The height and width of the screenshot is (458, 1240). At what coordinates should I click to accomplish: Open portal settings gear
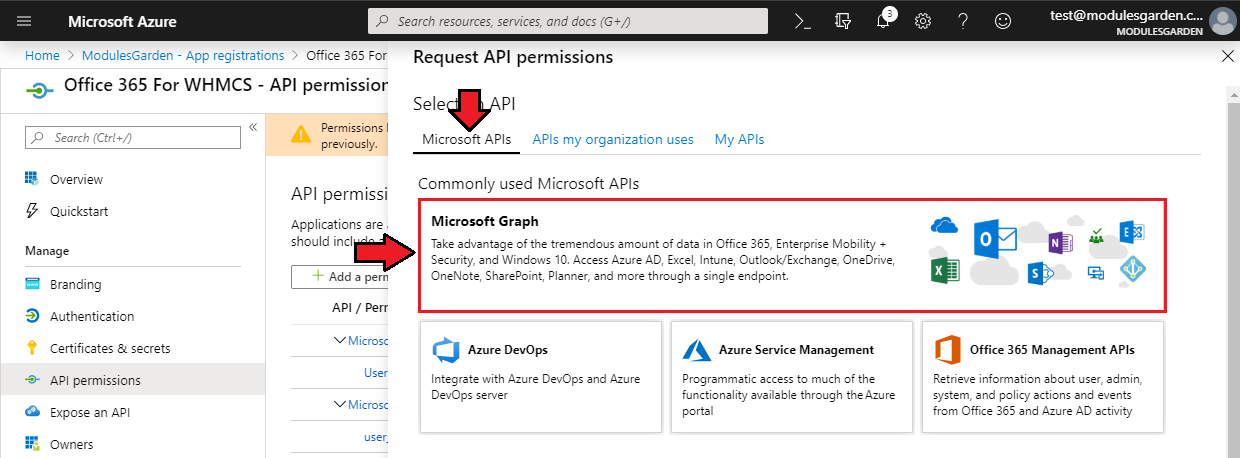click(x=923, y=21)
